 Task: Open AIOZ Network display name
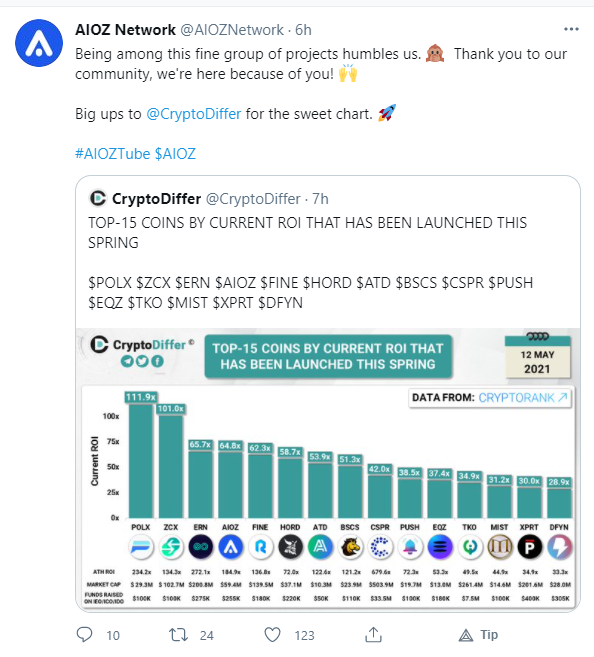(x=125, y=30)
